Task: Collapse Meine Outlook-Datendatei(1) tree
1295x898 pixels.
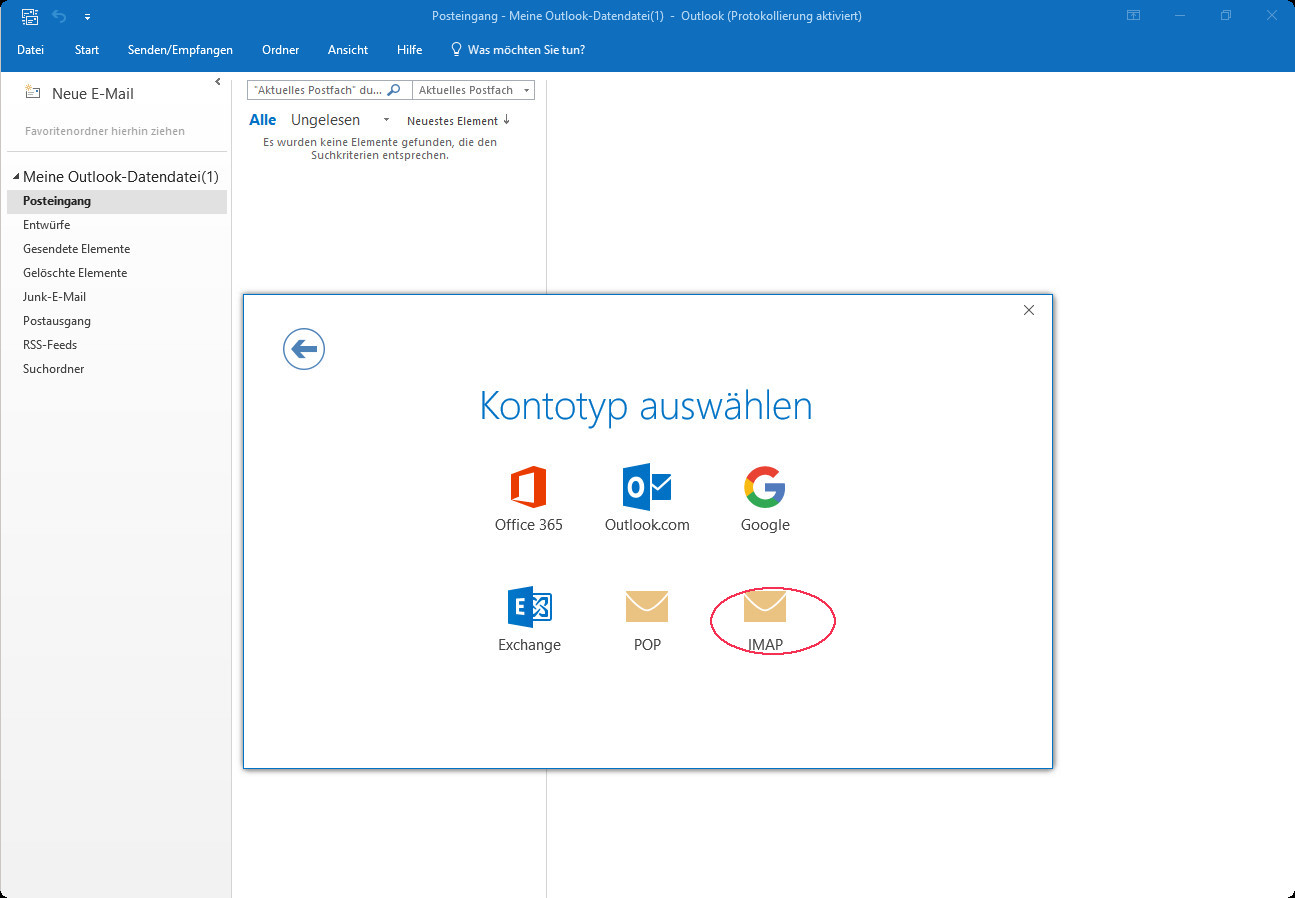Action: pyautogui.click(x=16, y=177)
